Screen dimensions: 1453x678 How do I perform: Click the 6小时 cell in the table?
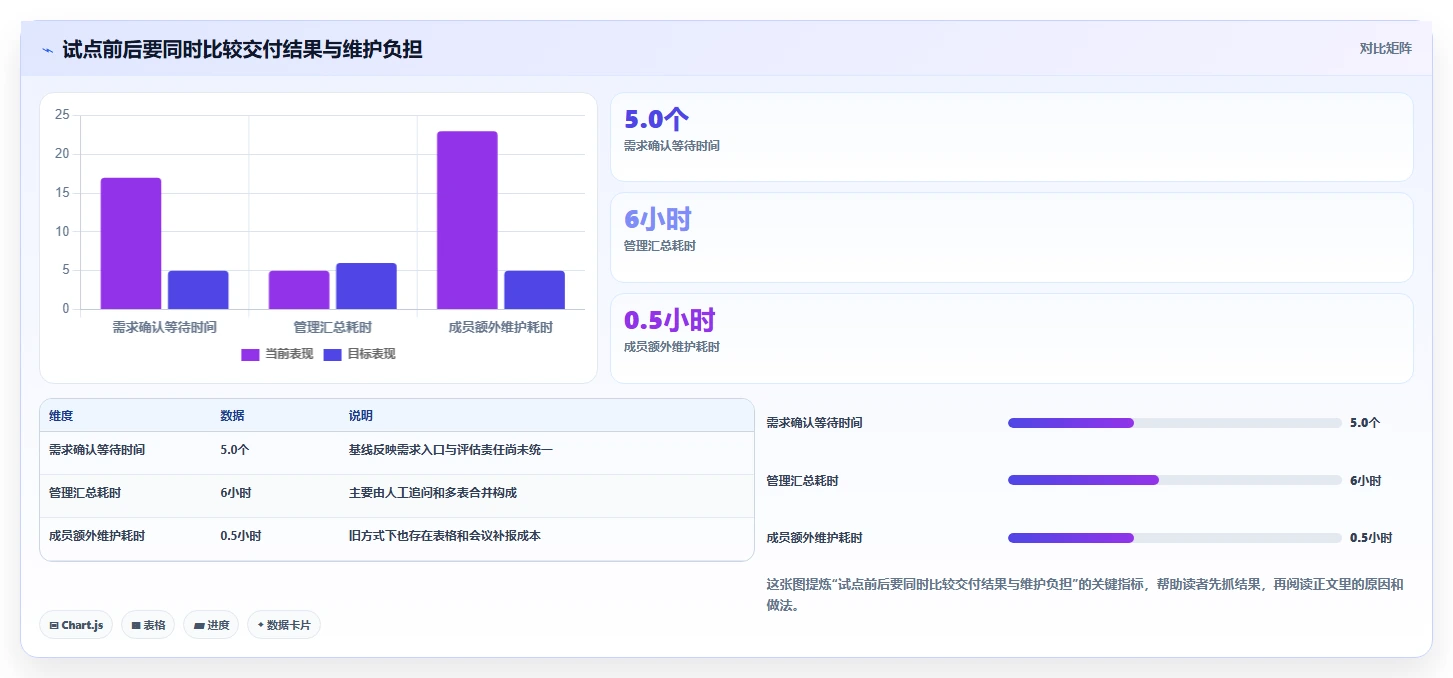[x=236, y=493]
